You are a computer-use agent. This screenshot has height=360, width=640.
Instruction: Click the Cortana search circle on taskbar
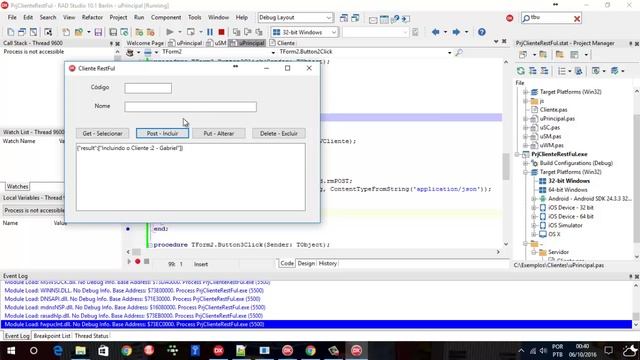click(34, 351)
